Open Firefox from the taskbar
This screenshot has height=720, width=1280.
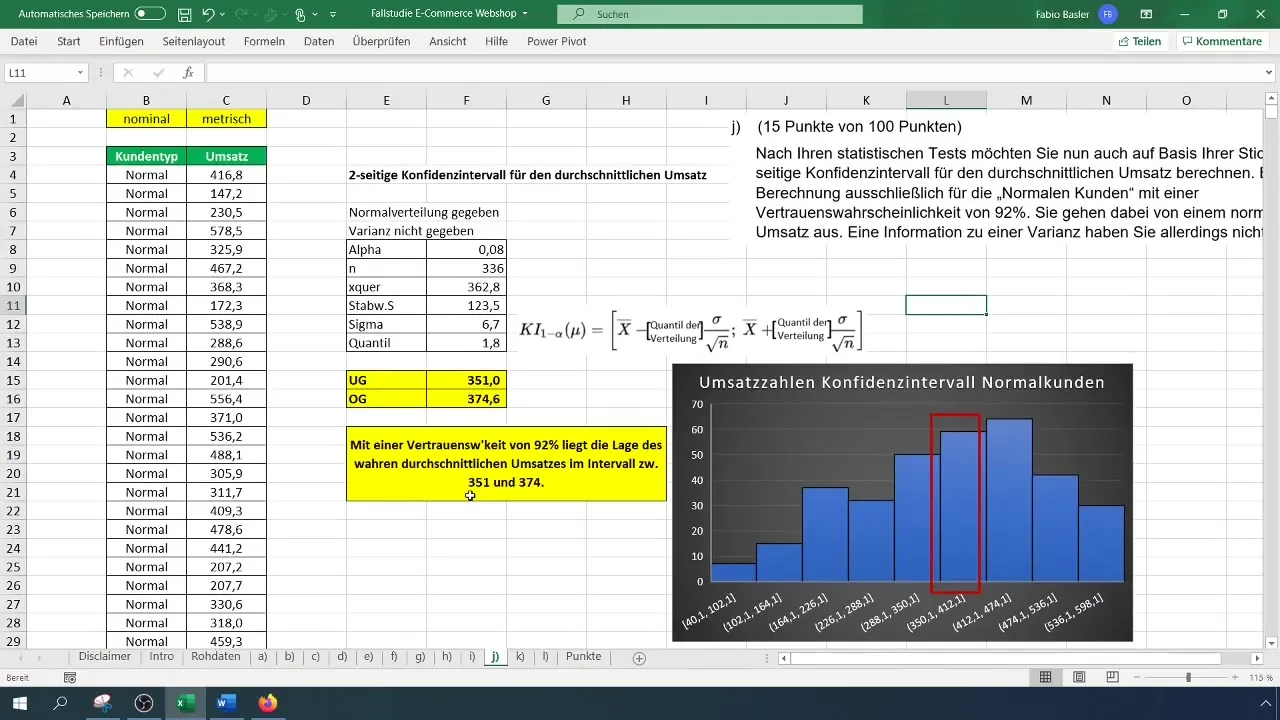(267, 703)
